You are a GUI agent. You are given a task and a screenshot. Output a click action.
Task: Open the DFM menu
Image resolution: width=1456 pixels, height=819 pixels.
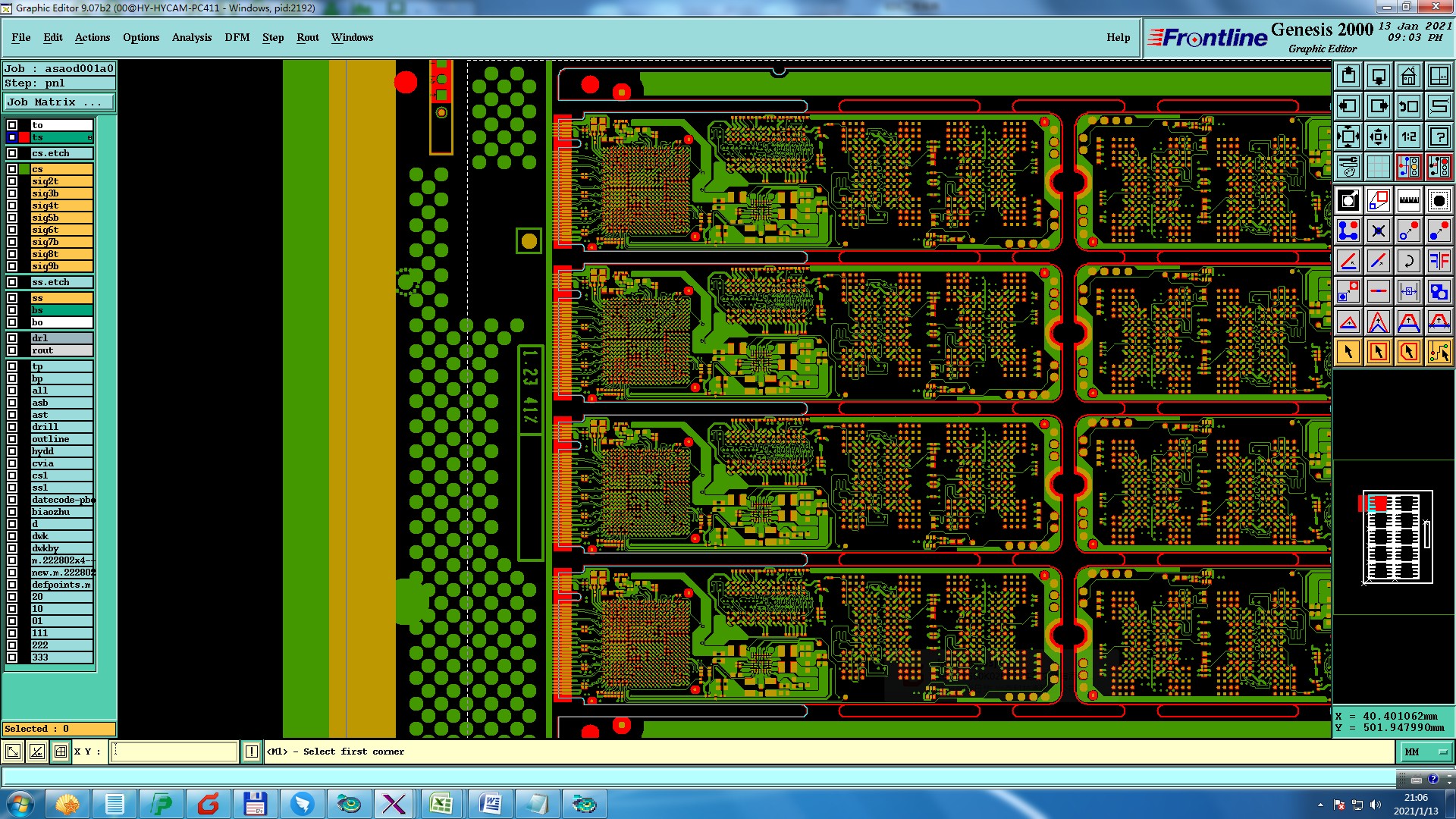click(237, 37)
